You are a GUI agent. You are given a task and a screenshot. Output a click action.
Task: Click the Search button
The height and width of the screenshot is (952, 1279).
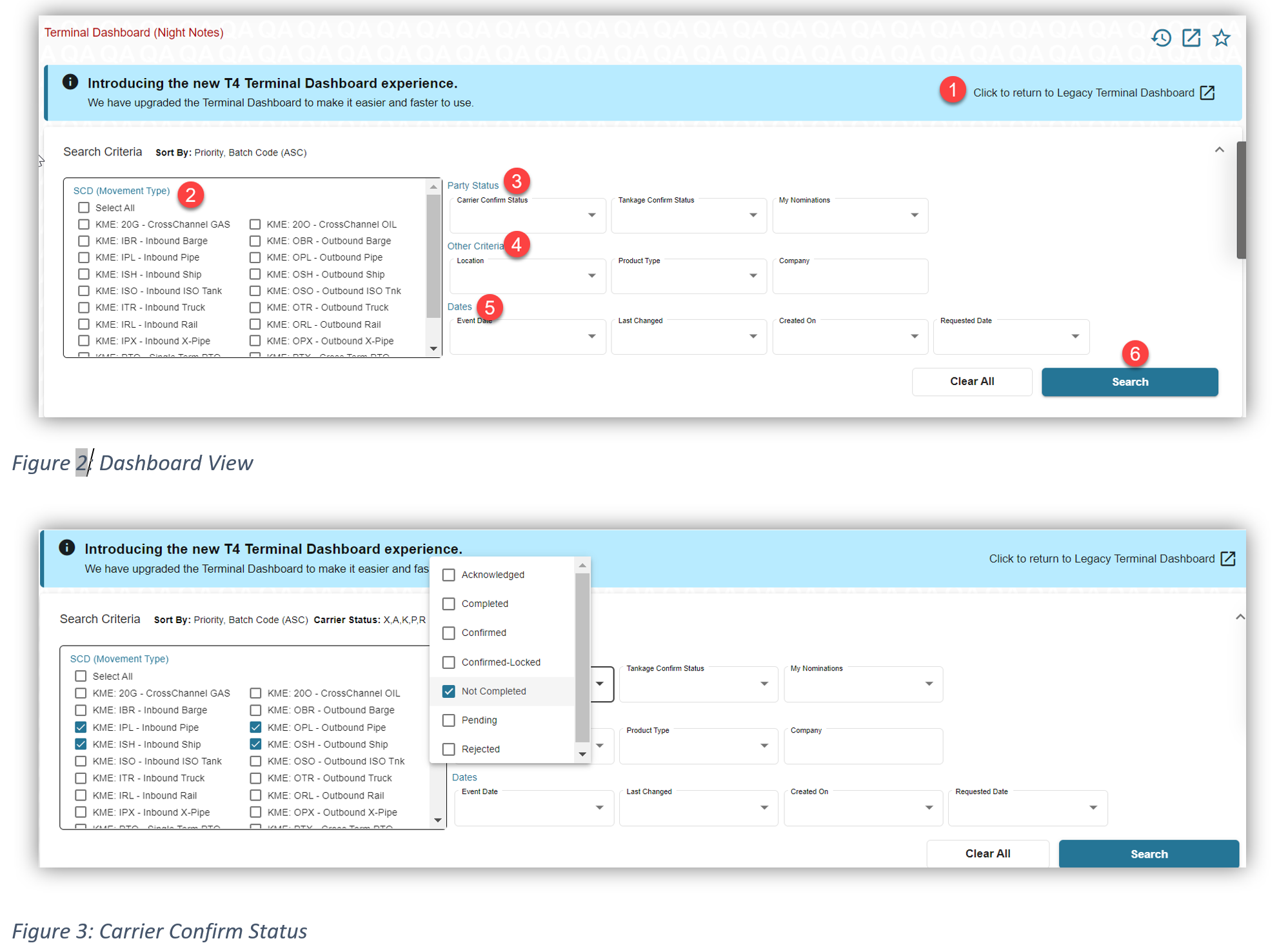click(1129, 381)
